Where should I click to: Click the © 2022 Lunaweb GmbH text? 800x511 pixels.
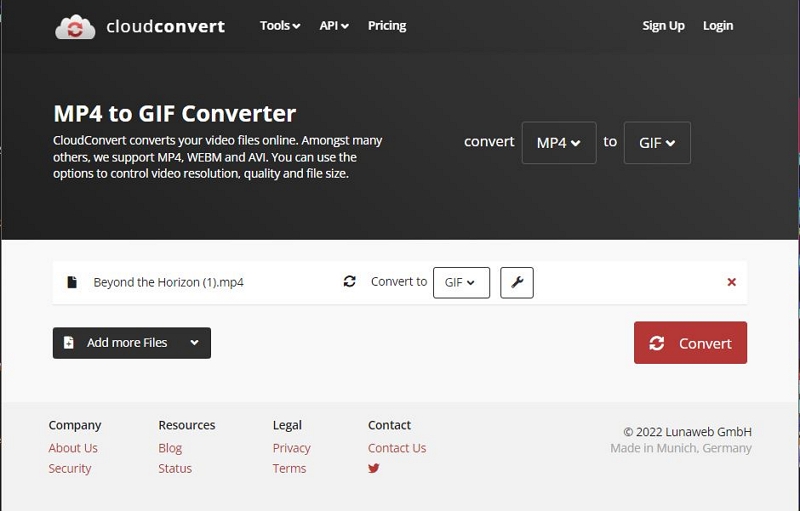(687, 432)
